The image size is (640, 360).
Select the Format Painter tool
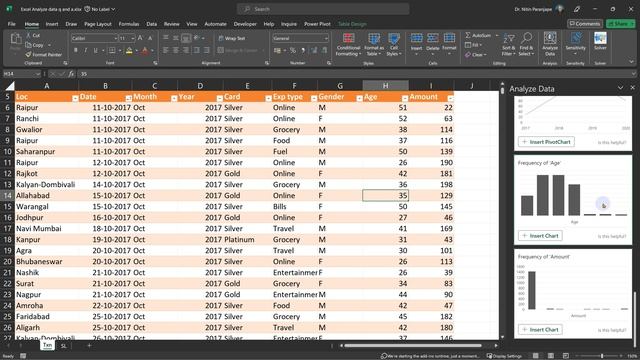click(x=43, y=54)
